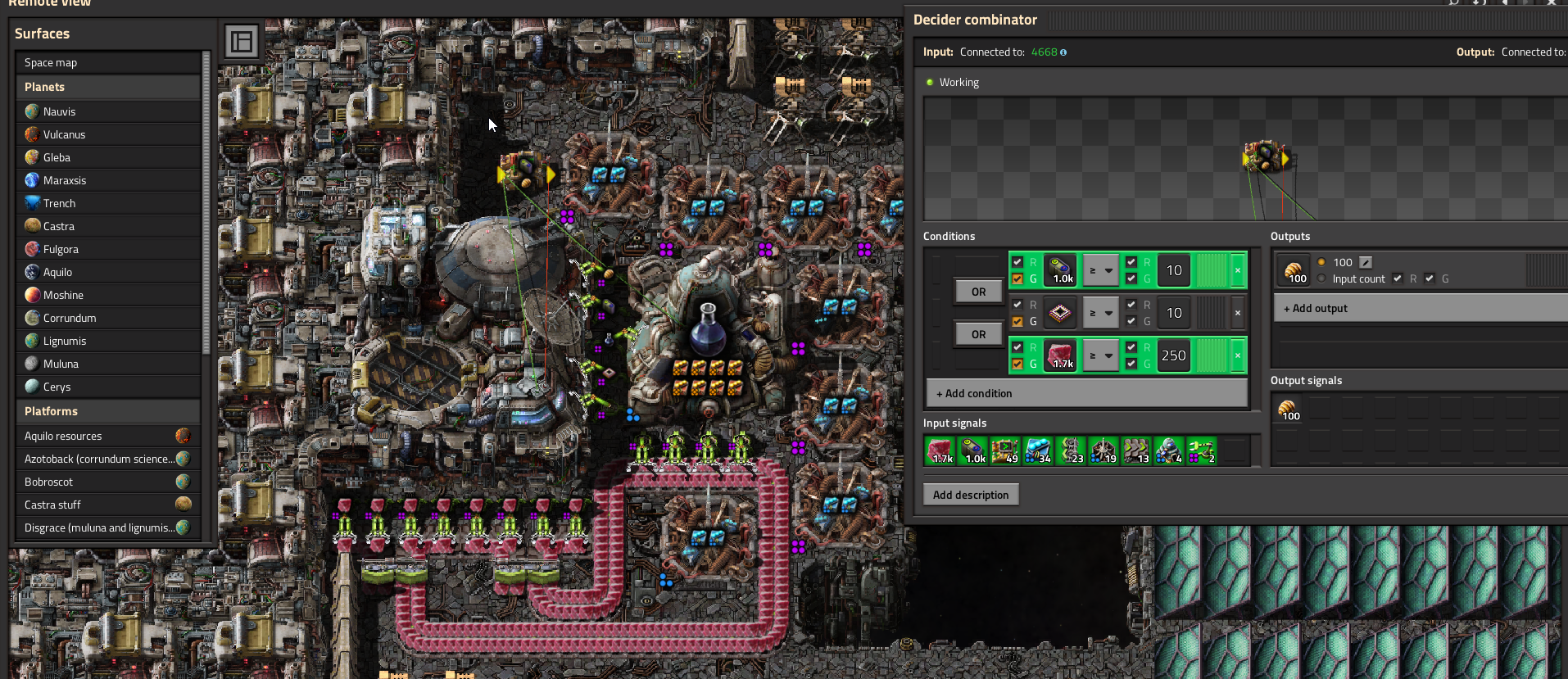The width and height of the screenshot is (1568, 679).
Task: Open the Castra stuff platform
Action: [x=108, y=505]
